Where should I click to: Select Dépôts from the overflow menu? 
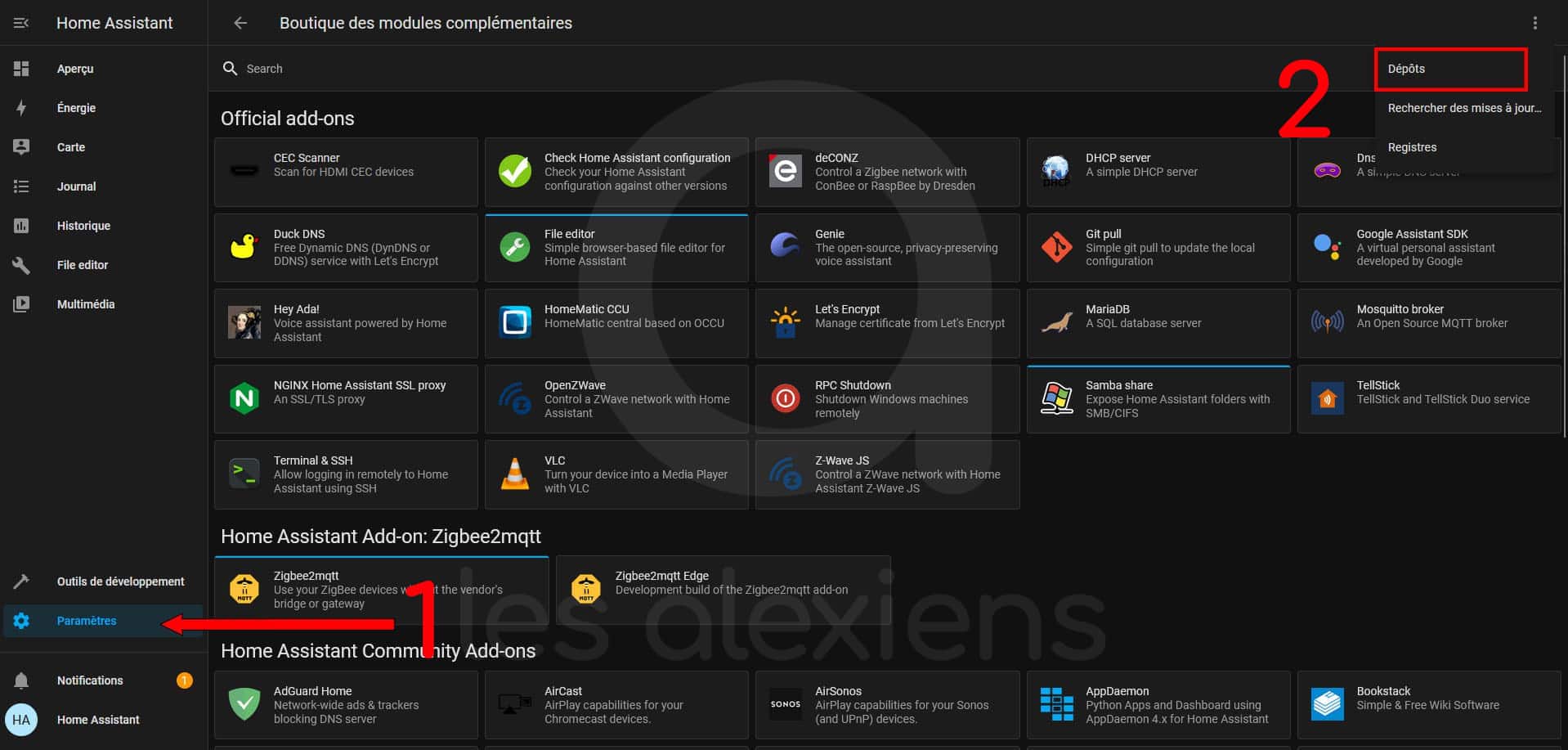[1451, 69]
